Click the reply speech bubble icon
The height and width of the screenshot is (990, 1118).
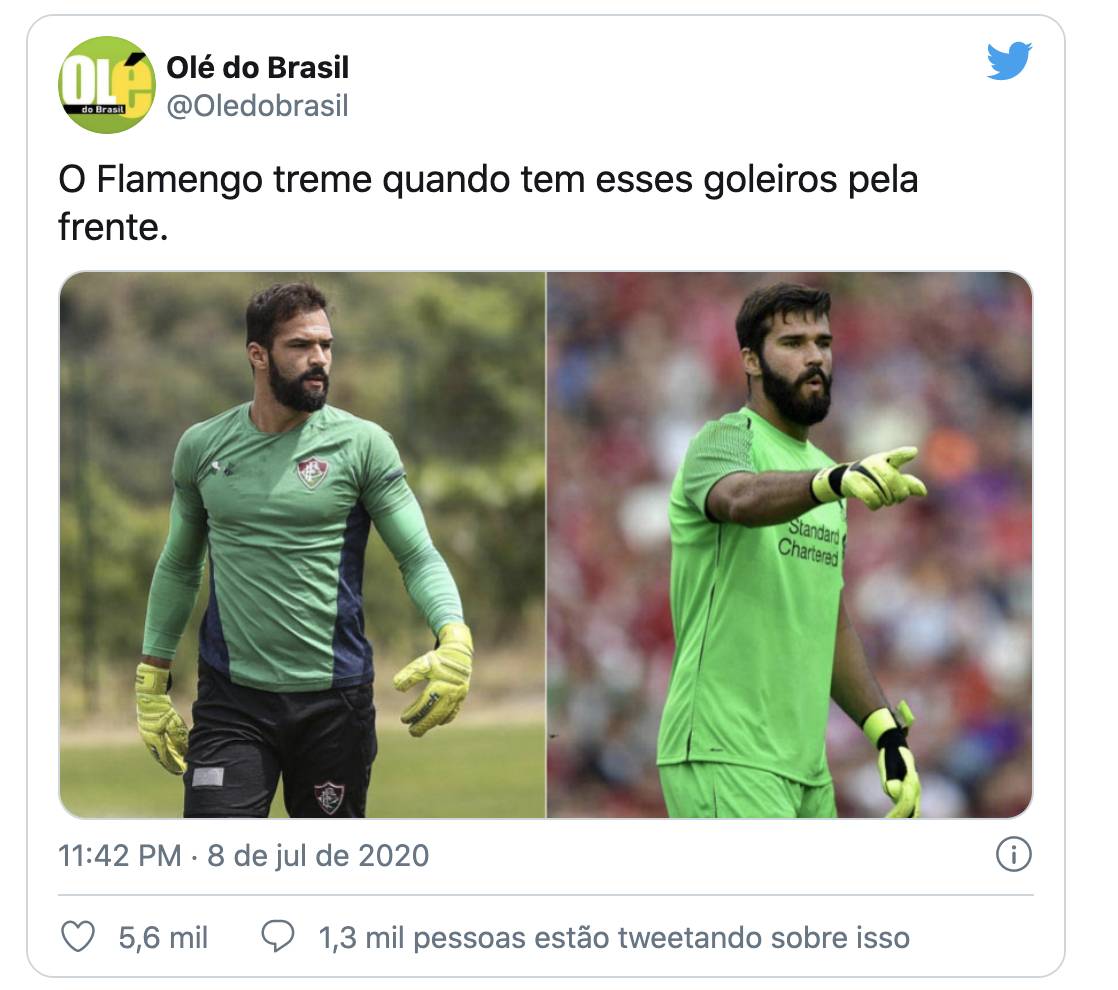[277, 937]
